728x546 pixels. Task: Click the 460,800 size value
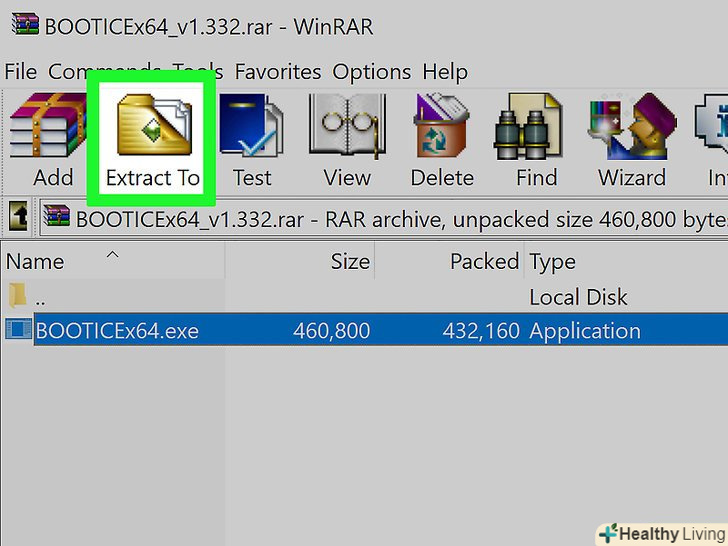pos(332,331)
